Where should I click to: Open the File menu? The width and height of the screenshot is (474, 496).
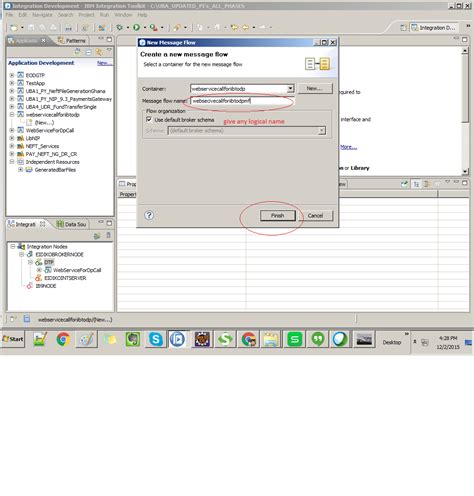point(9,15)
